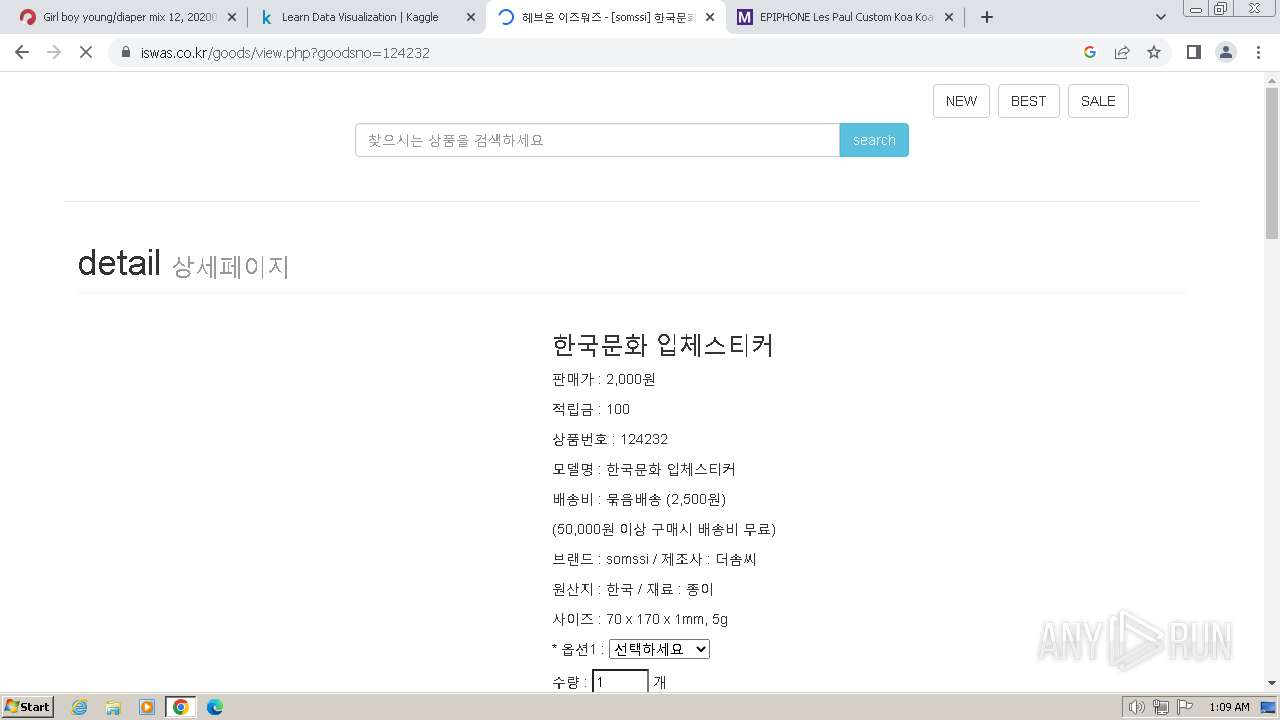
Task: Launch Internet Explorer from taskbar
Action: point(79,707)
